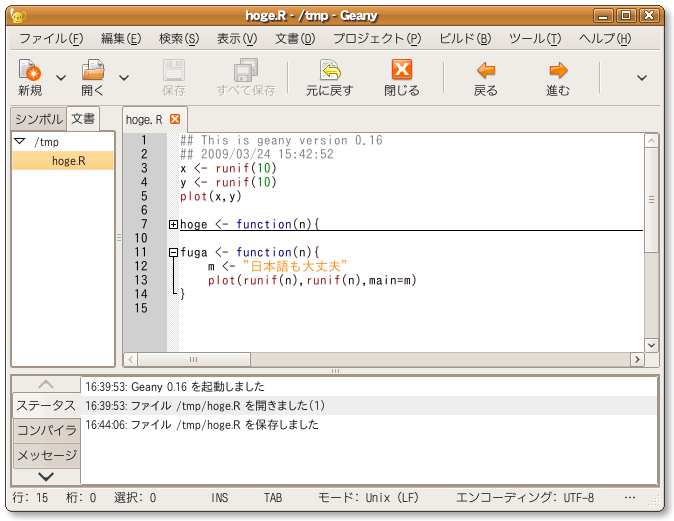Click the 新規 (New file) toolbar icon

[30, 71]
